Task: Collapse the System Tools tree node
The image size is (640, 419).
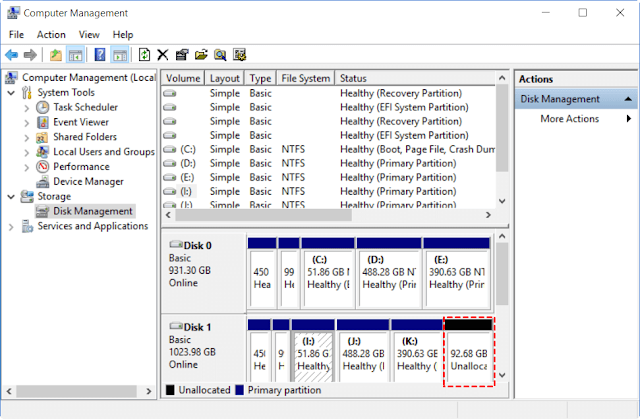Action: (x=11, y=93)
